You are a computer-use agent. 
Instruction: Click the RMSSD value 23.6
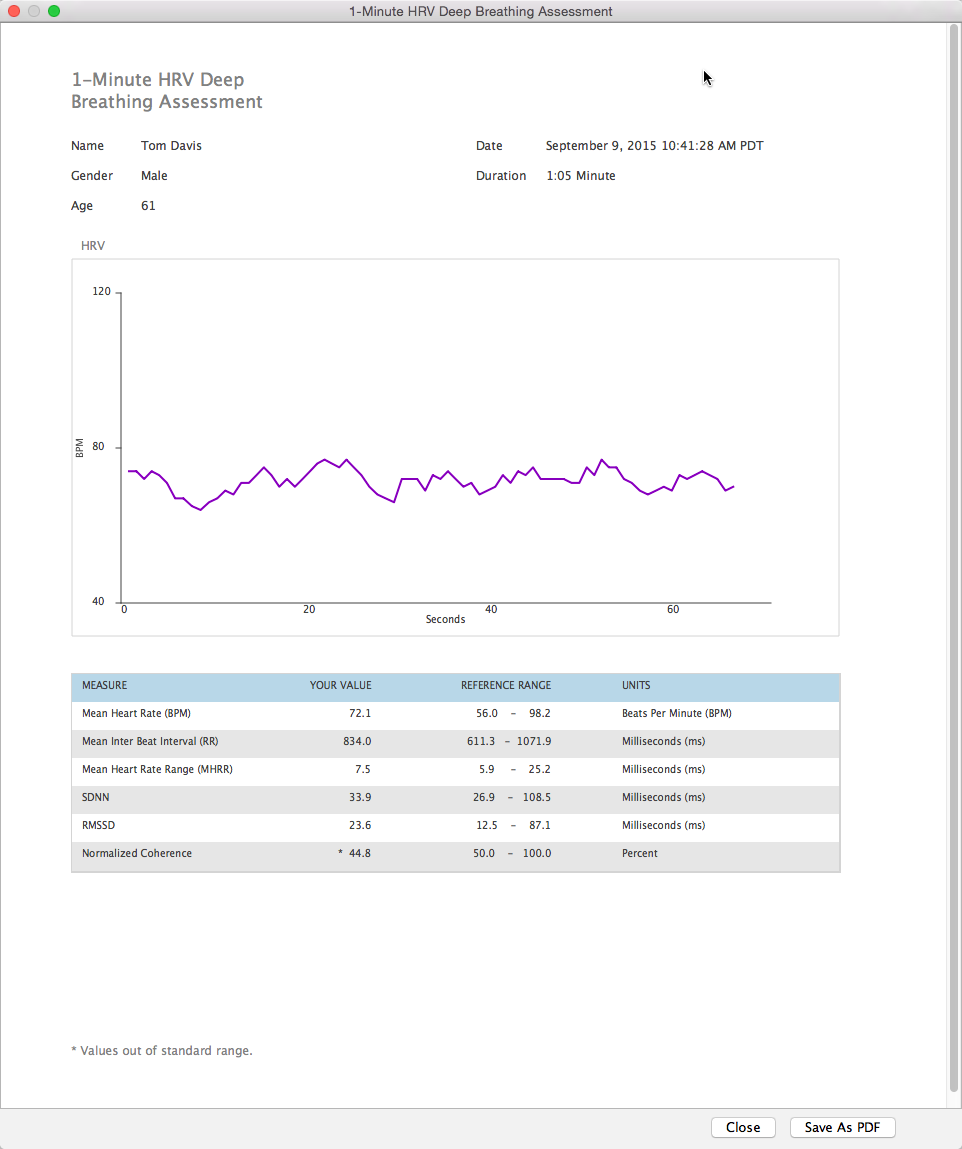[x=360, y=825]
